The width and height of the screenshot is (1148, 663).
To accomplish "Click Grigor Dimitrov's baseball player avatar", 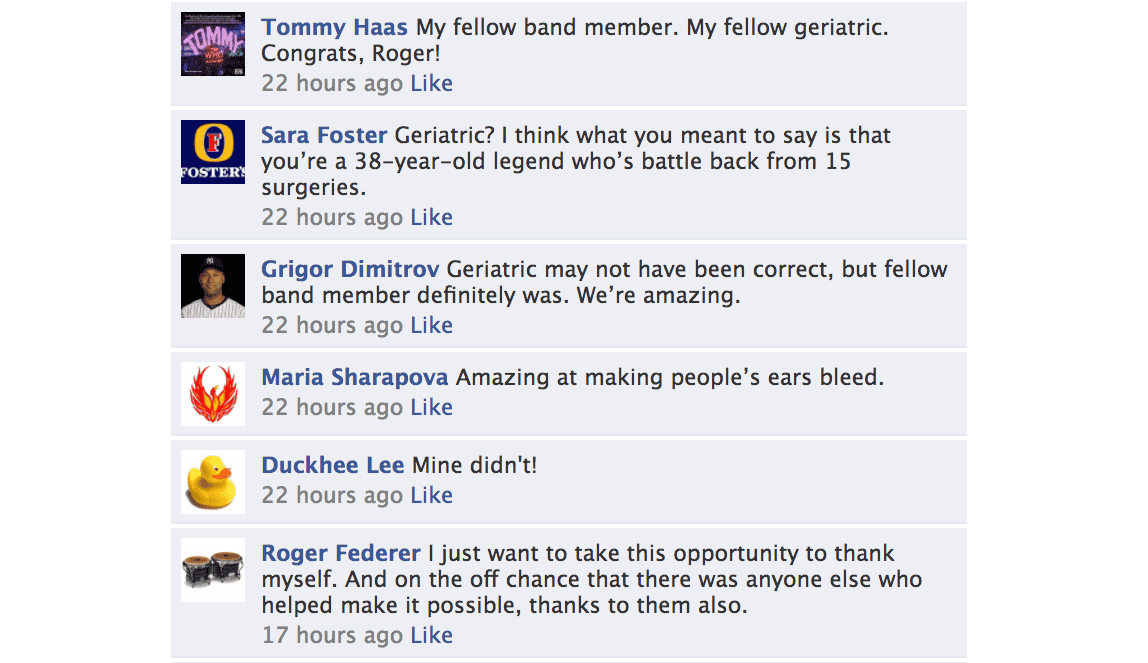I will (x=213, y=286).
